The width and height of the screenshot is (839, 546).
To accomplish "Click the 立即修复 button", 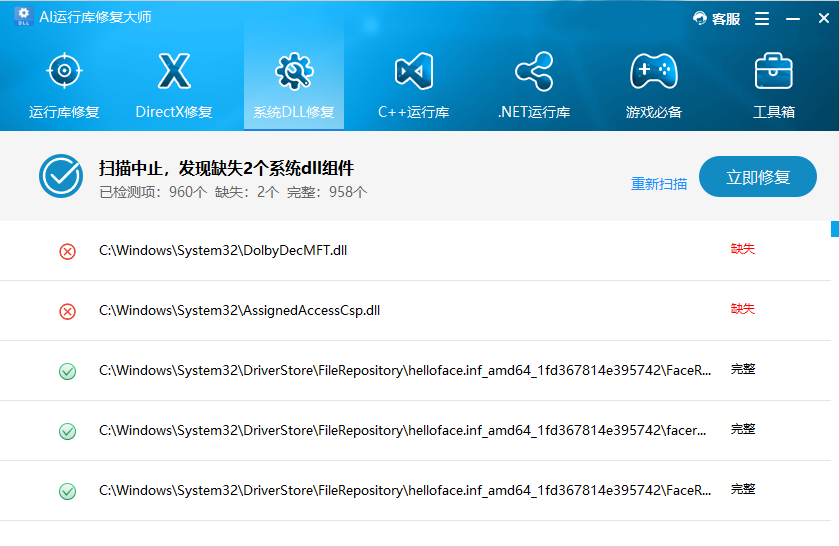I will [758, 177].
